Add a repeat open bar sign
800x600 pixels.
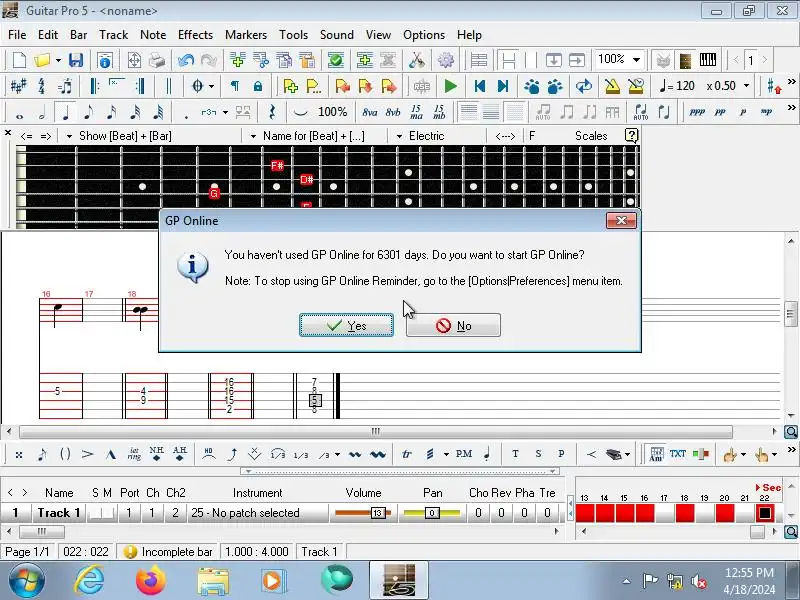pyautogui.click(x=94, y=86)
